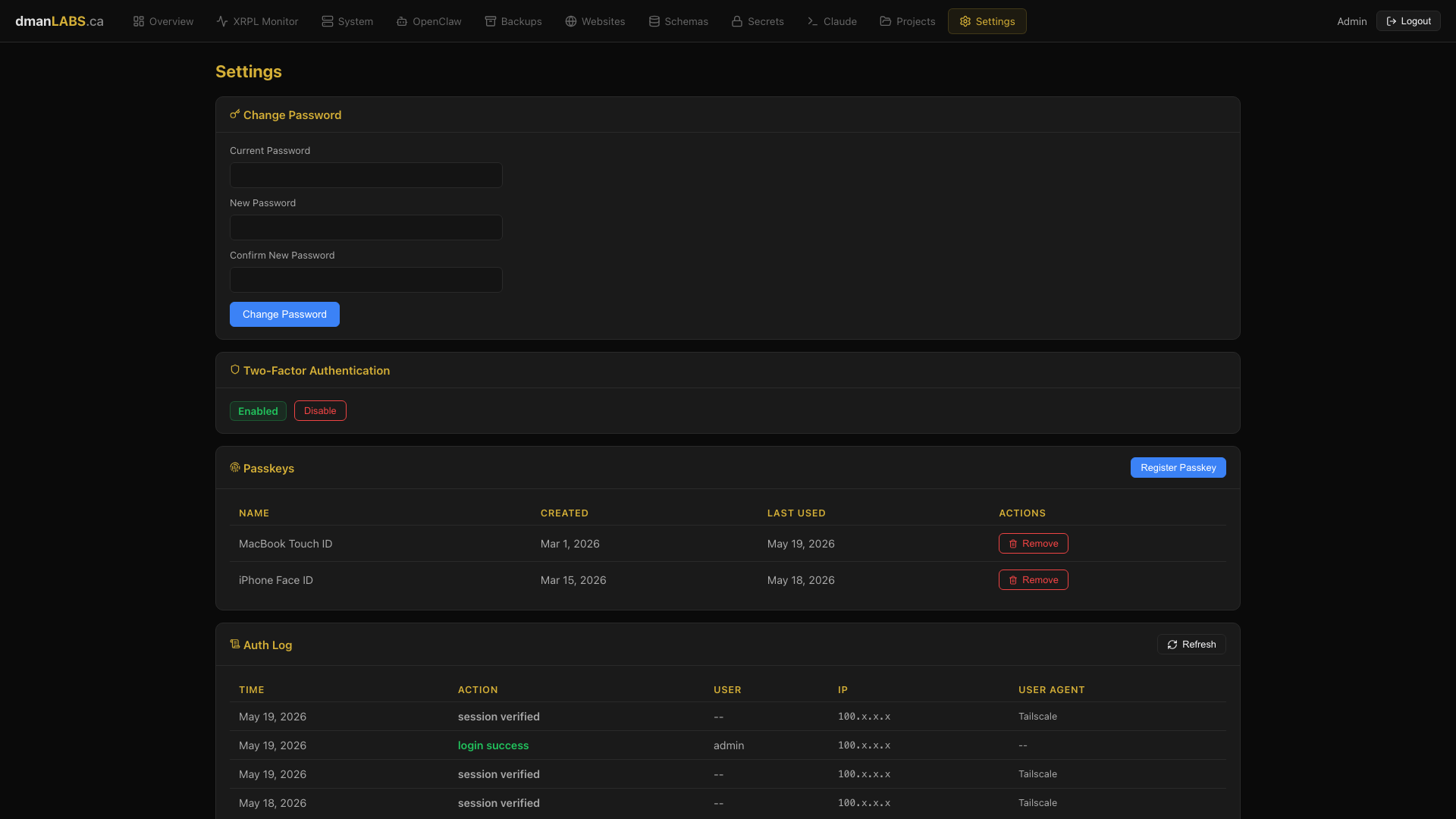1456x819 pixels.
Task: Click the Mar 1, 2026 created date
Action: [570, 544]
